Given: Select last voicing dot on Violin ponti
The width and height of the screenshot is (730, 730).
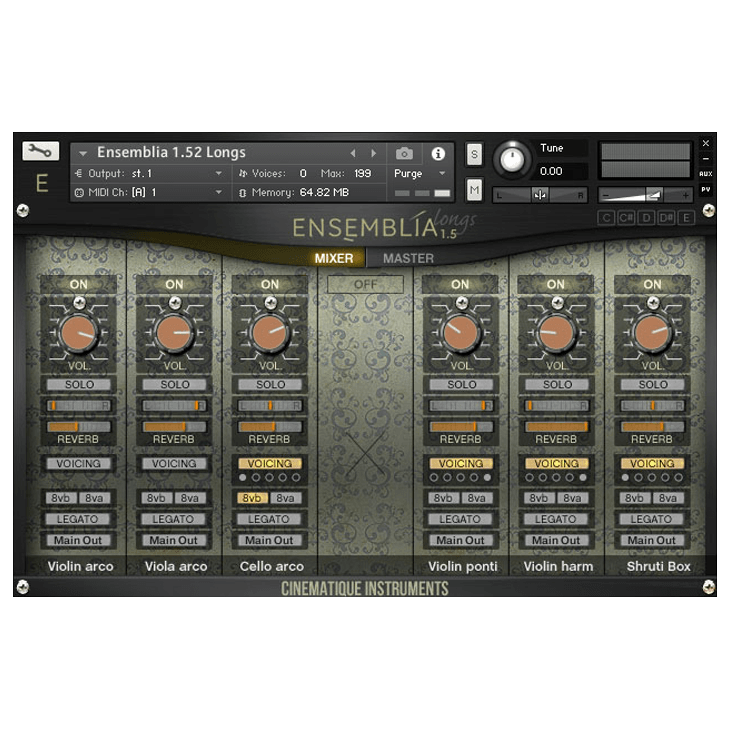Looking at the screenshot, I should pos(487,478).
